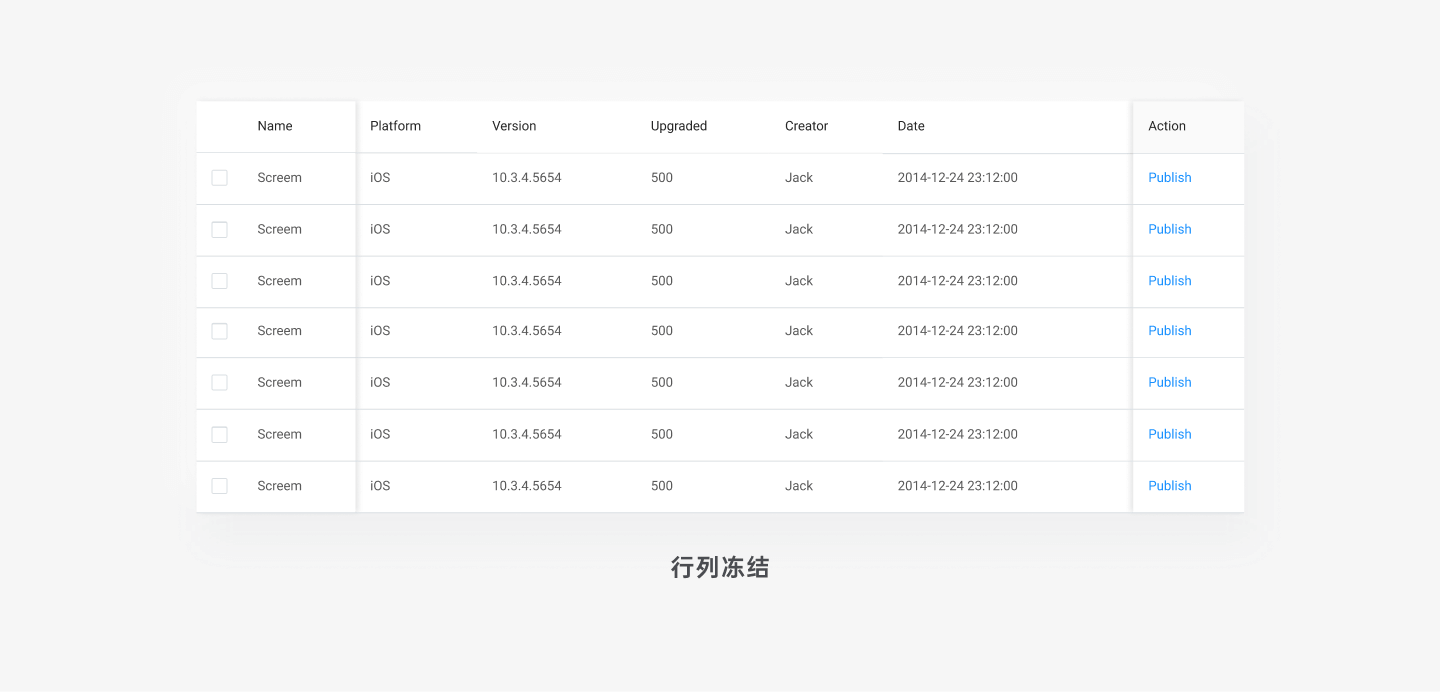Select the Upgraded column header
Viewport: 1440px width, 692px height.
[x=679, y=126]
